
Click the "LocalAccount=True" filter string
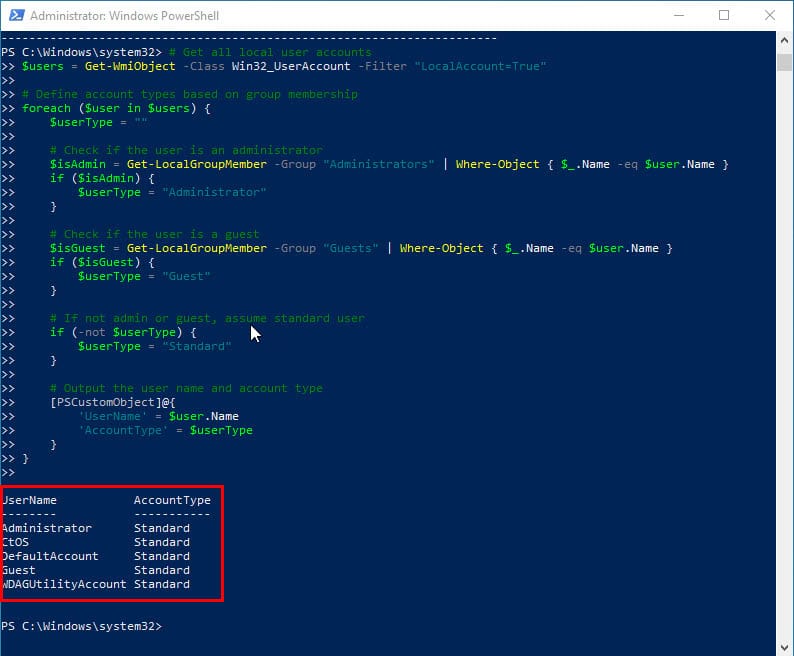tap(480, 66)
